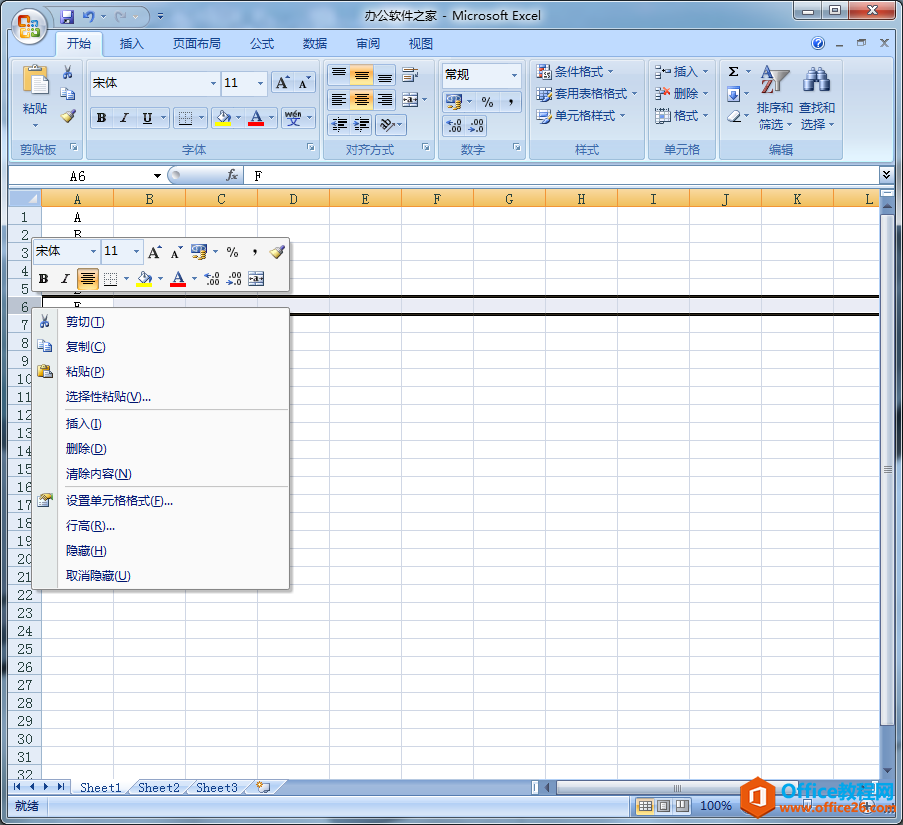Toggle center horizontal alignment in ribbon

coord(362,100)
